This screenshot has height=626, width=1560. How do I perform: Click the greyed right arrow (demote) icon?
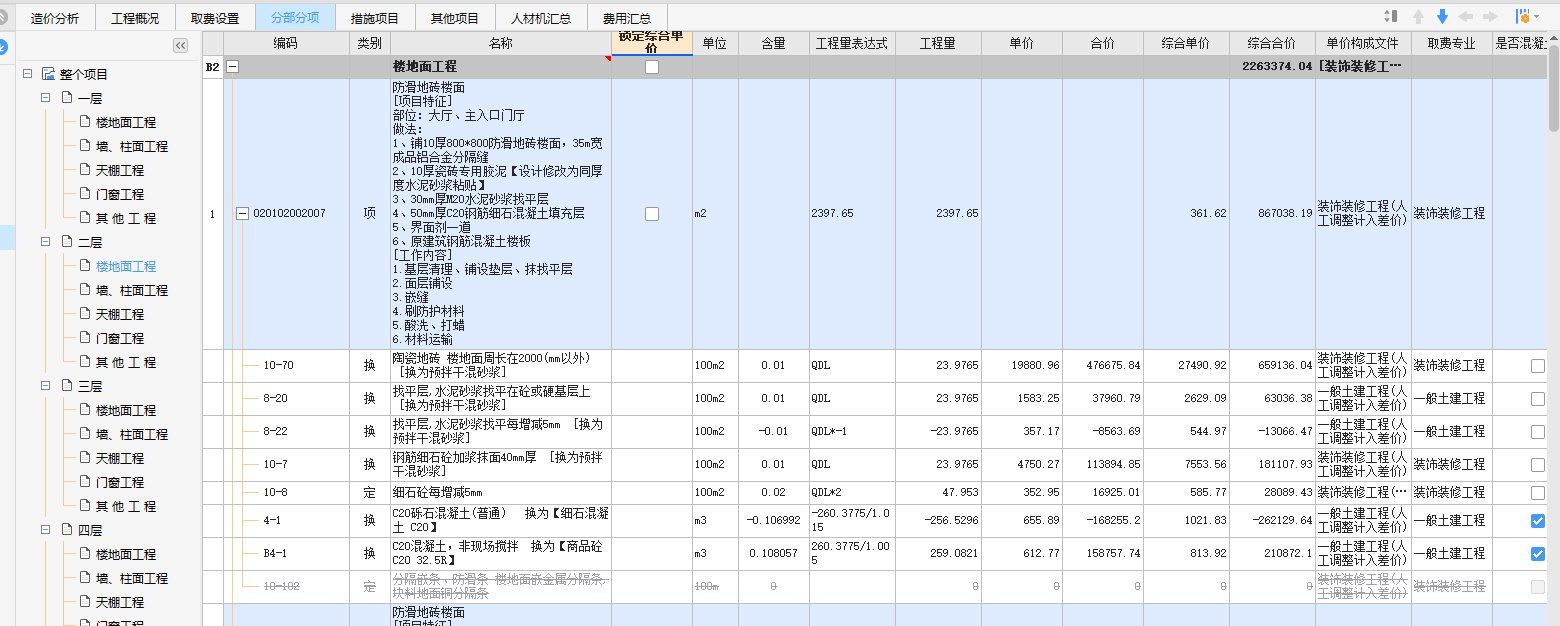pos(1490,17)
